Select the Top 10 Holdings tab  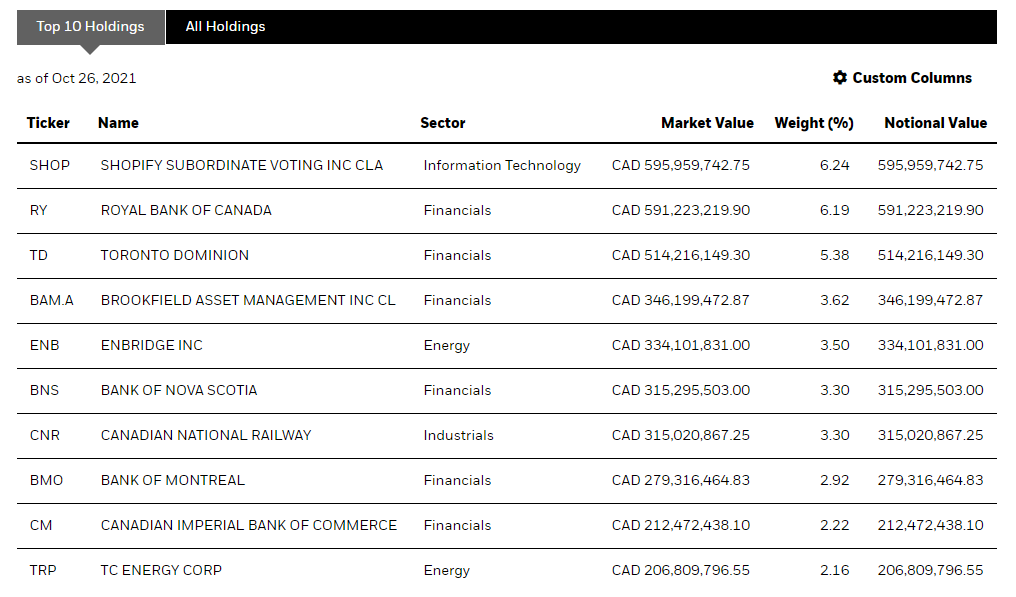[x=90, y=27]
